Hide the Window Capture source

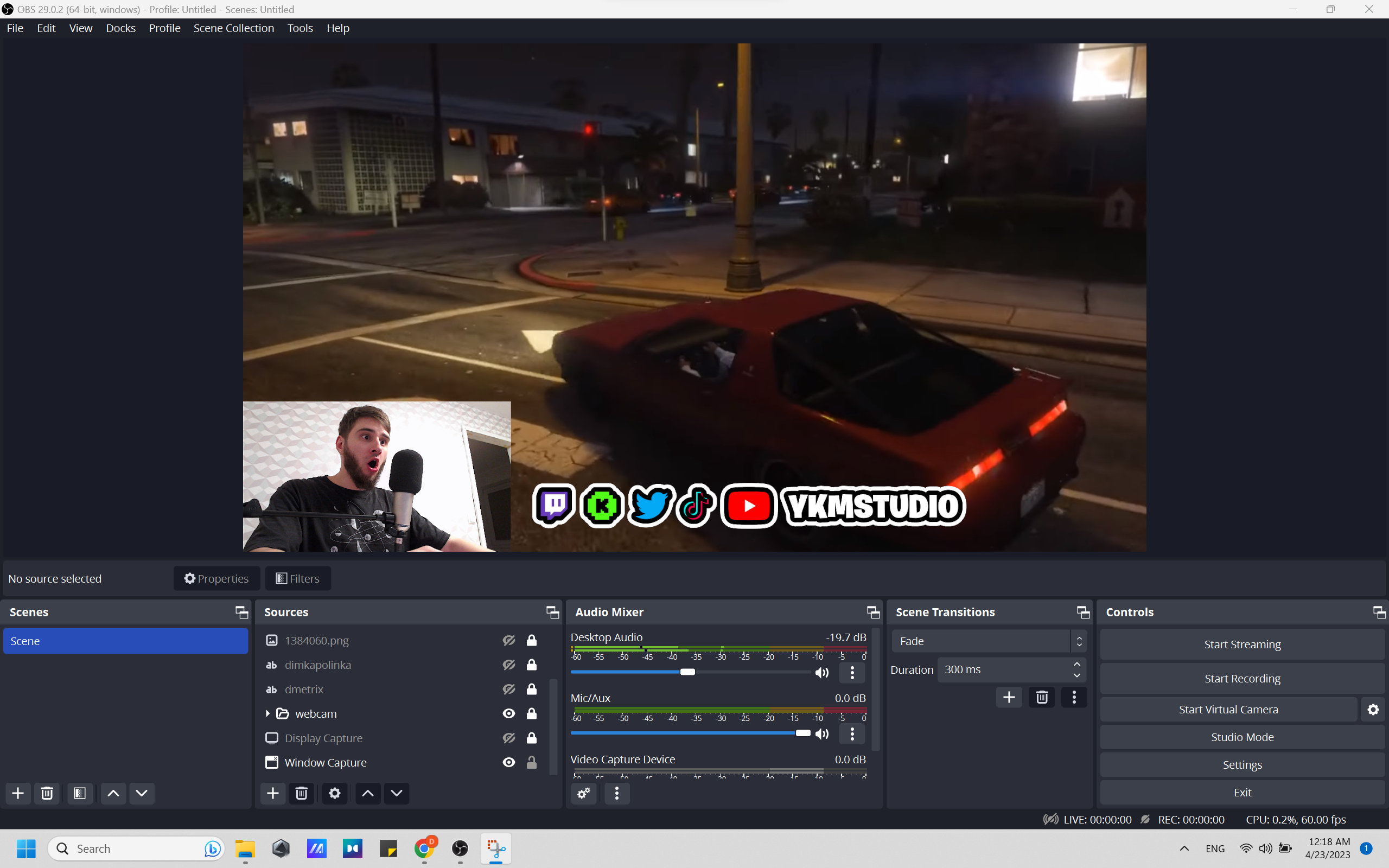(508, 762)
